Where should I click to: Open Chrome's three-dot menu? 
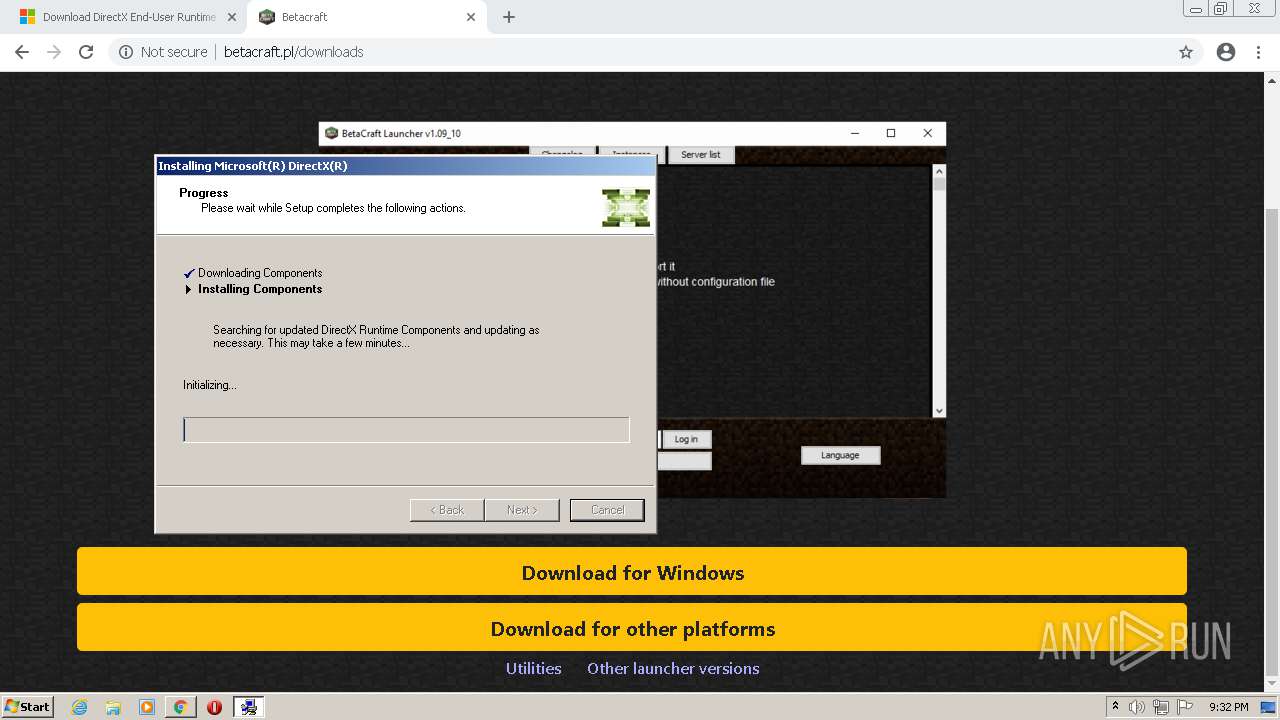pos(1258,52)
